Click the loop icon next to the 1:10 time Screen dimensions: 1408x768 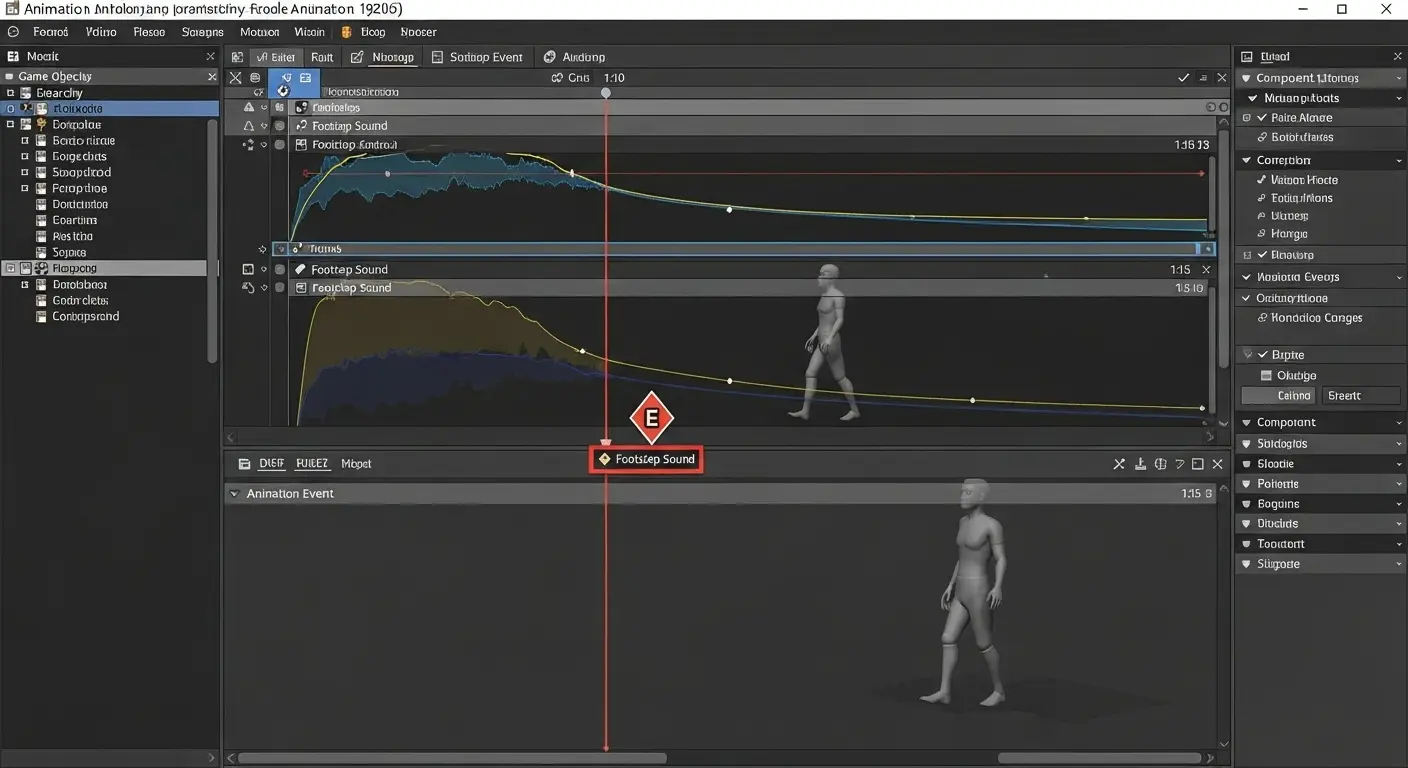coord(556,77)
